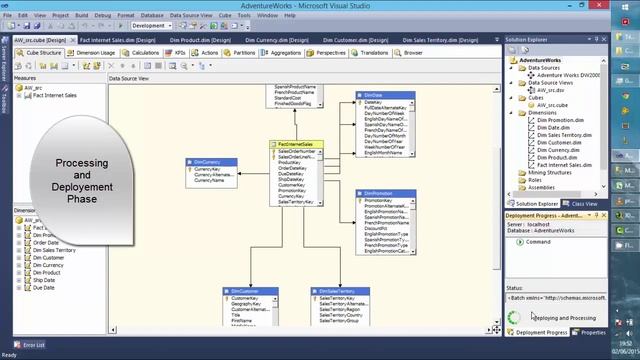Select Dim Date.dim in Solution Explorer

(553, 128)
